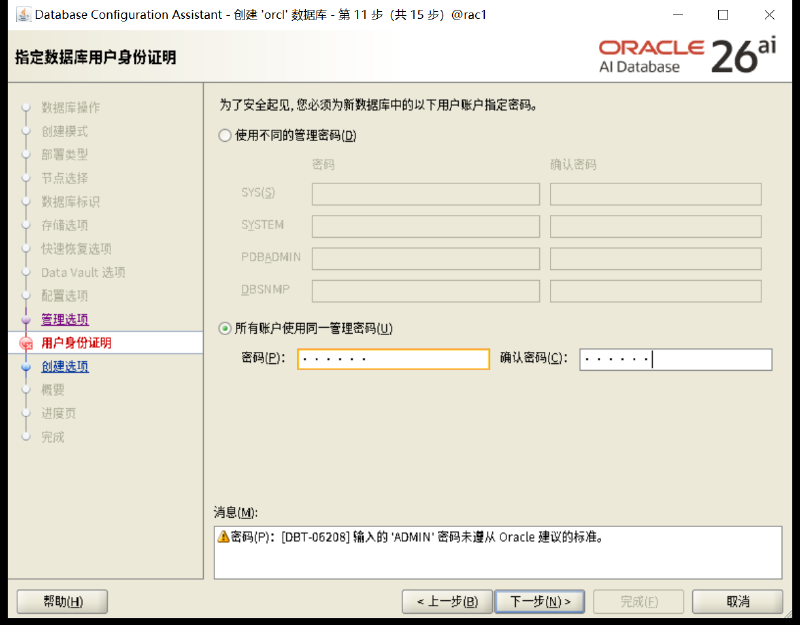This screenshot has height=625, width=800.
Task: Click the yellow warning icon in messages
Action: click(223, 536)
